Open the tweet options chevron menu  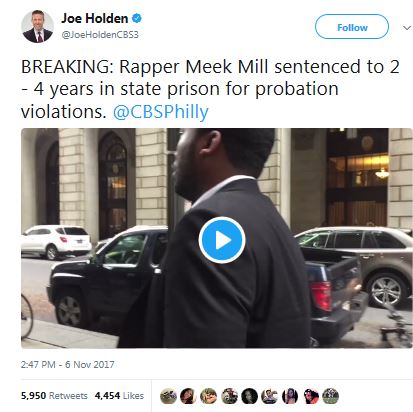[x=407, y=28]
